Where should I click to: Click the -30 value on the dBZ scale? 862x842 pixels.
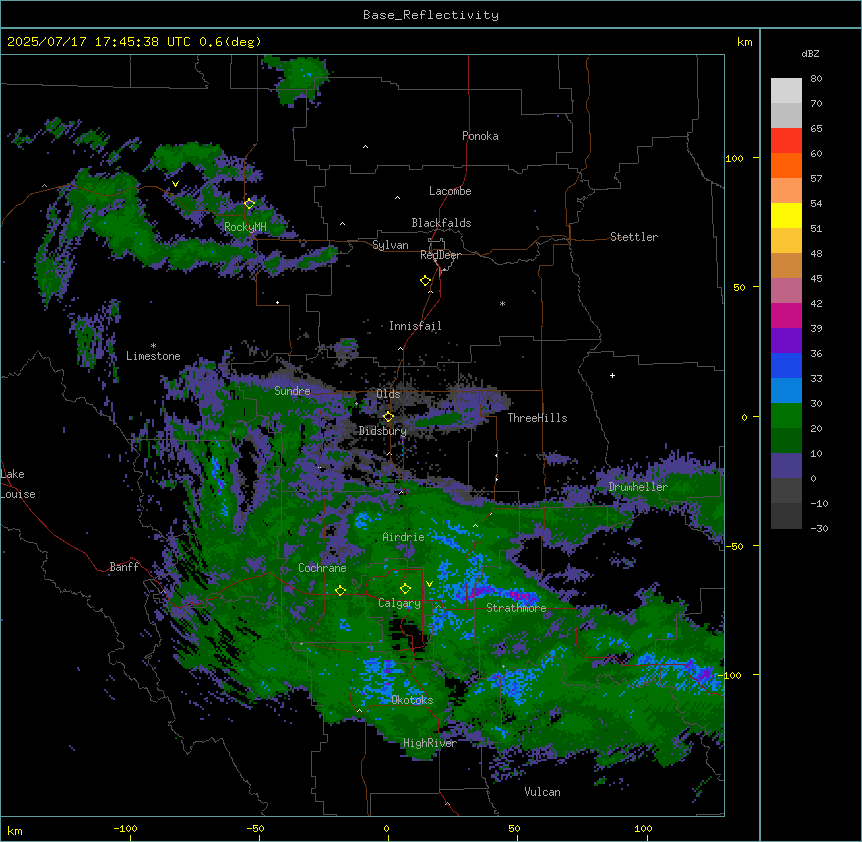pos(819,529)
